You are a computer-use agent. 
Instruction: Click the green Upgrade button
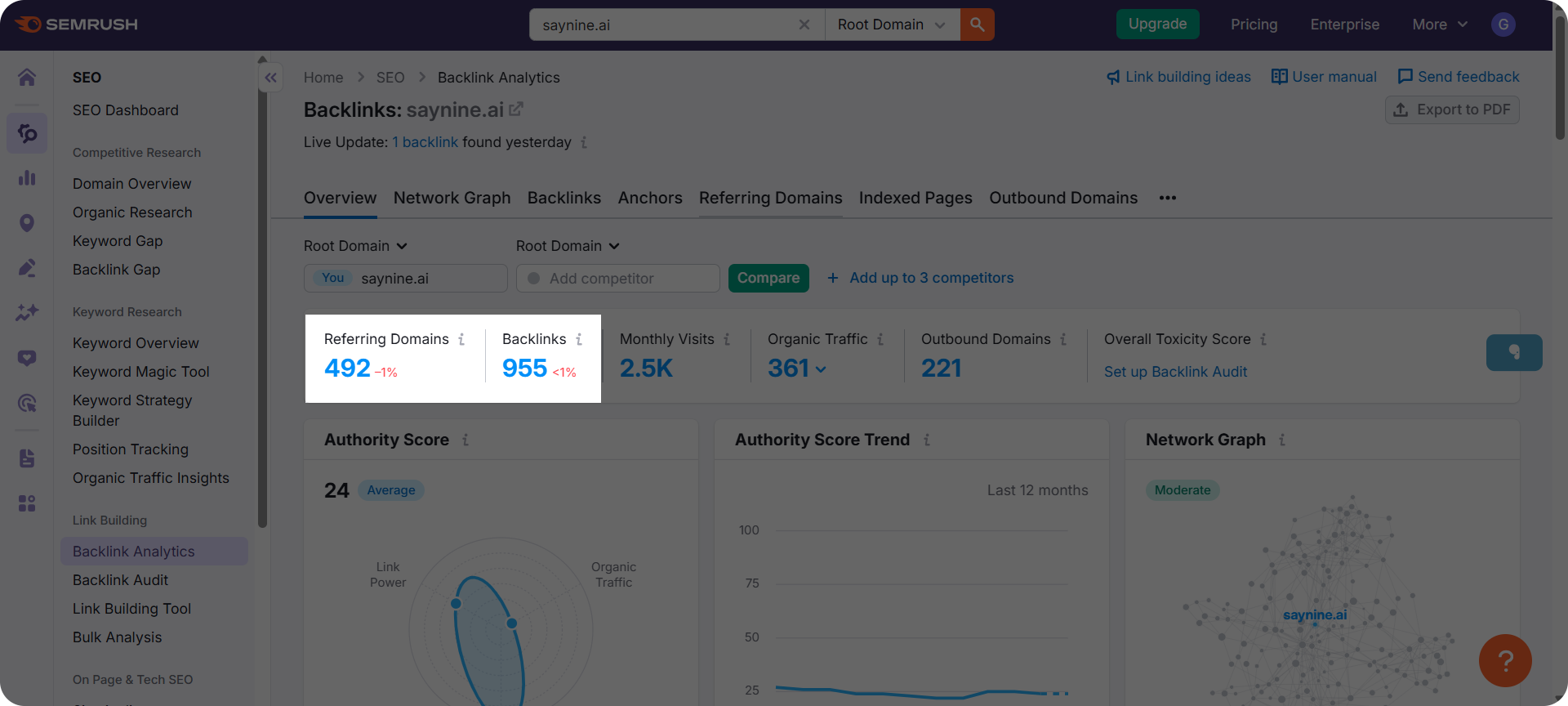click(x=1158, y=25)
